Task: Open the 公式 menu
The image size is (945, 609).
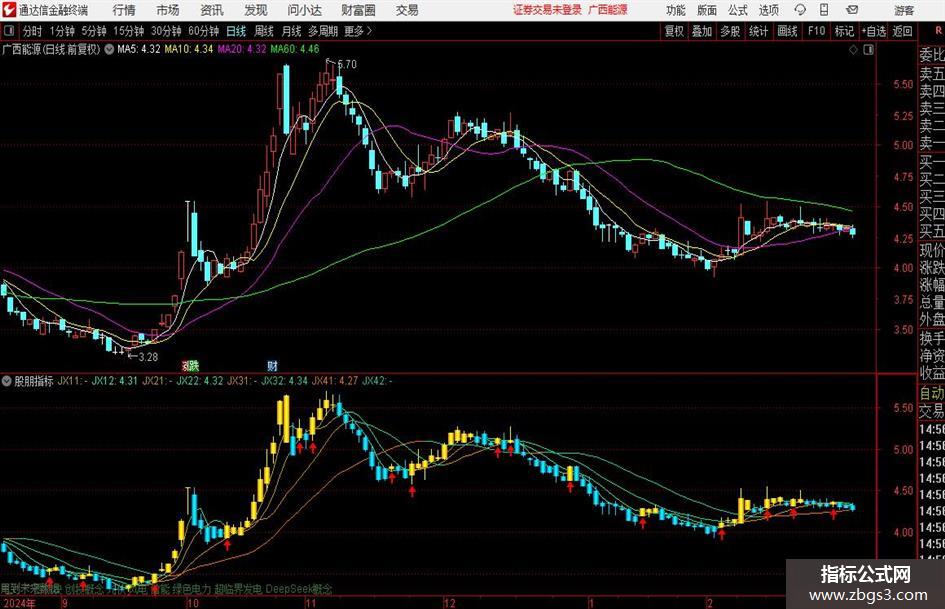Action: [738, 10]
